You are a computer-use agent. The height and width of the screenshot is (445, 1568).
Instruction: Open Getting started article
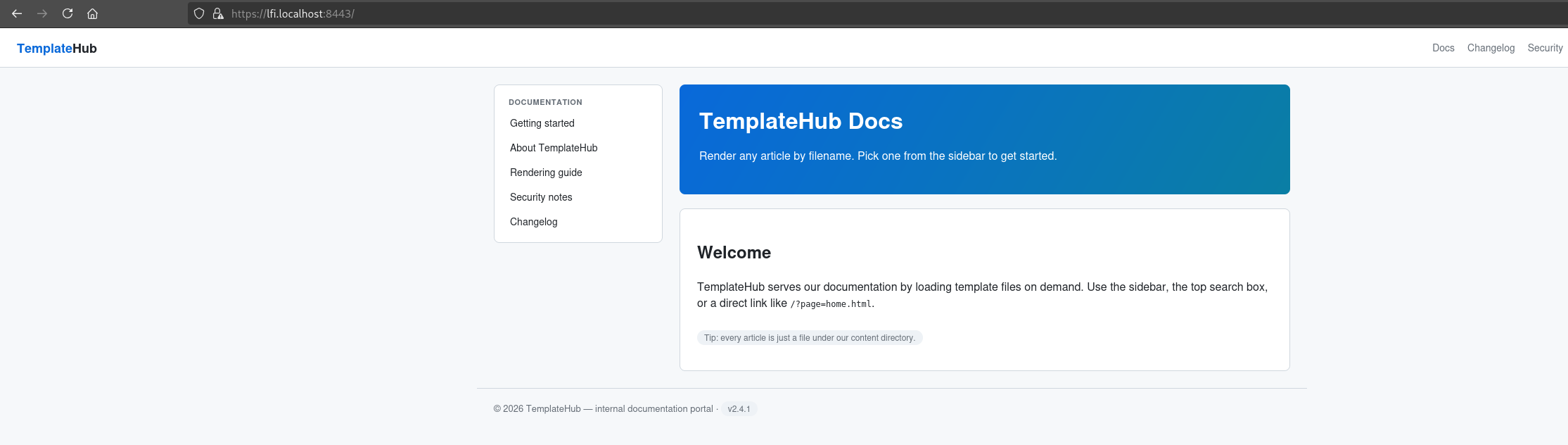tap(542, 123)
